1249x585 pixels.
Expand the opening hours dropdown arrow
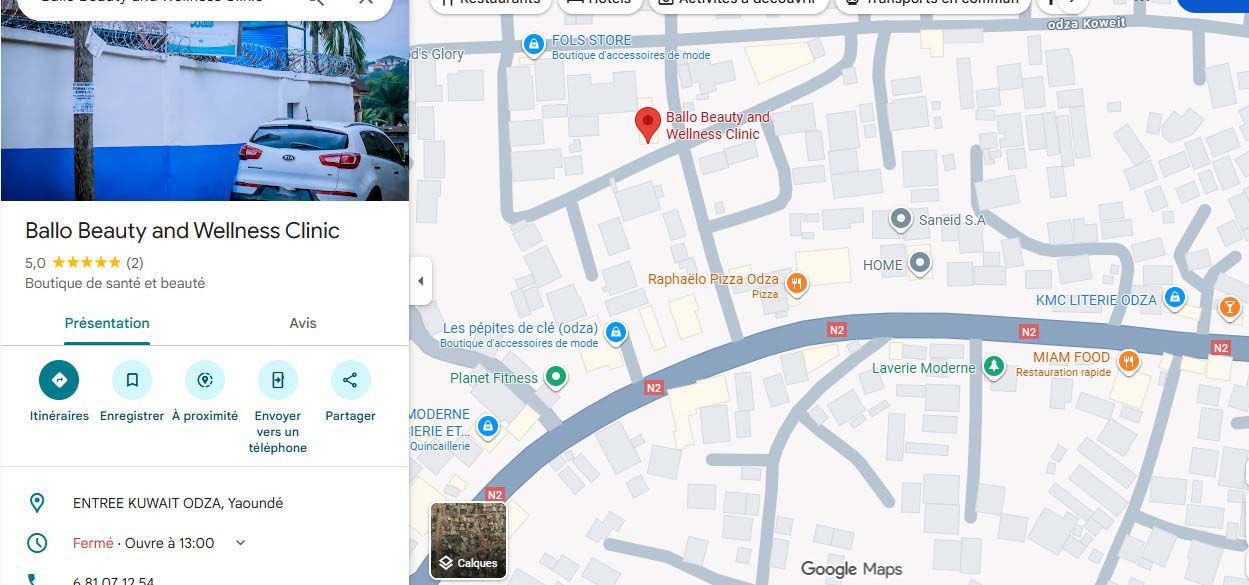point(240,543)
